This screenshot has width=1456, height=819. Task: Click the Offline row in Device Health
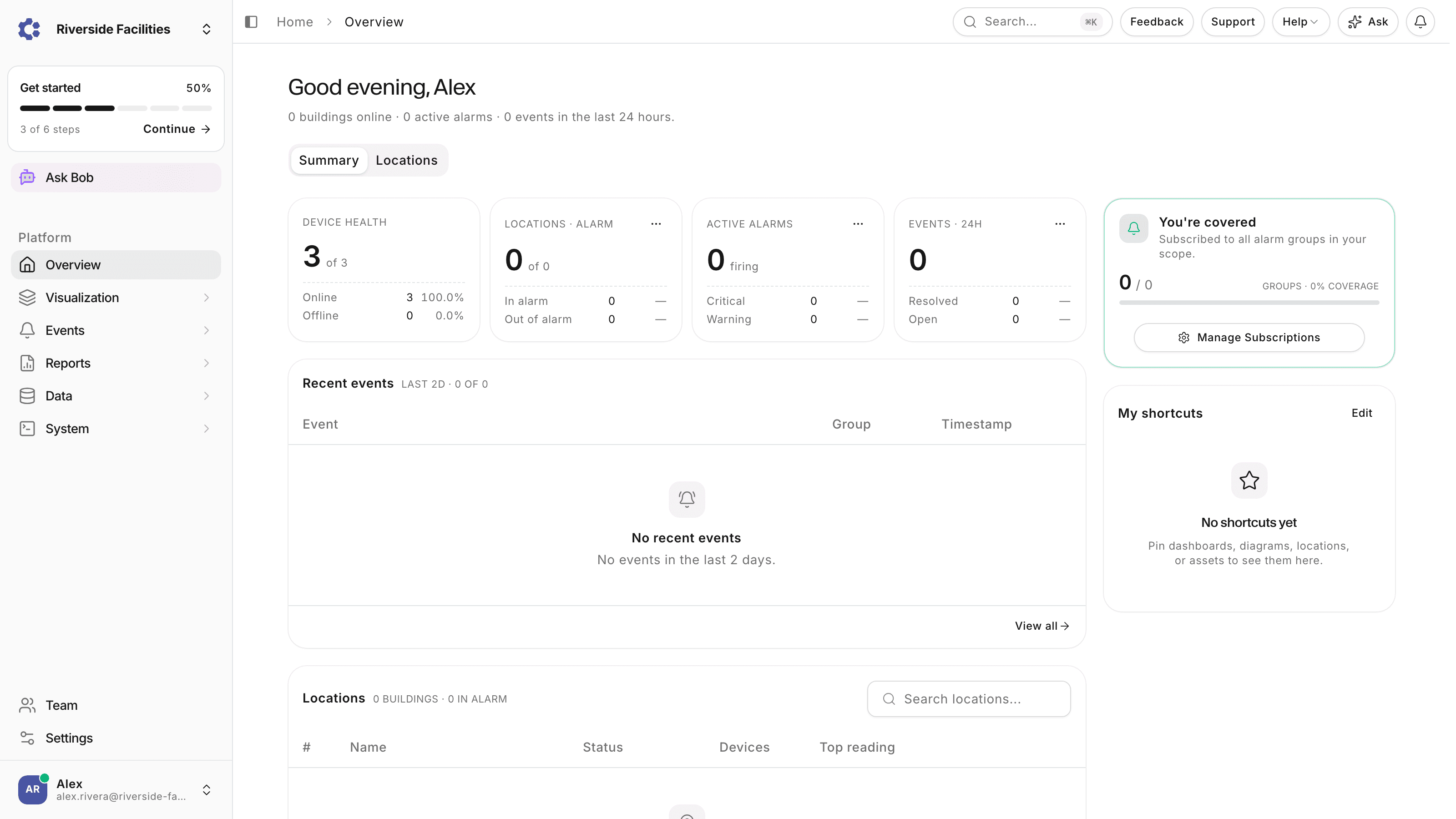tap(383, 315)
